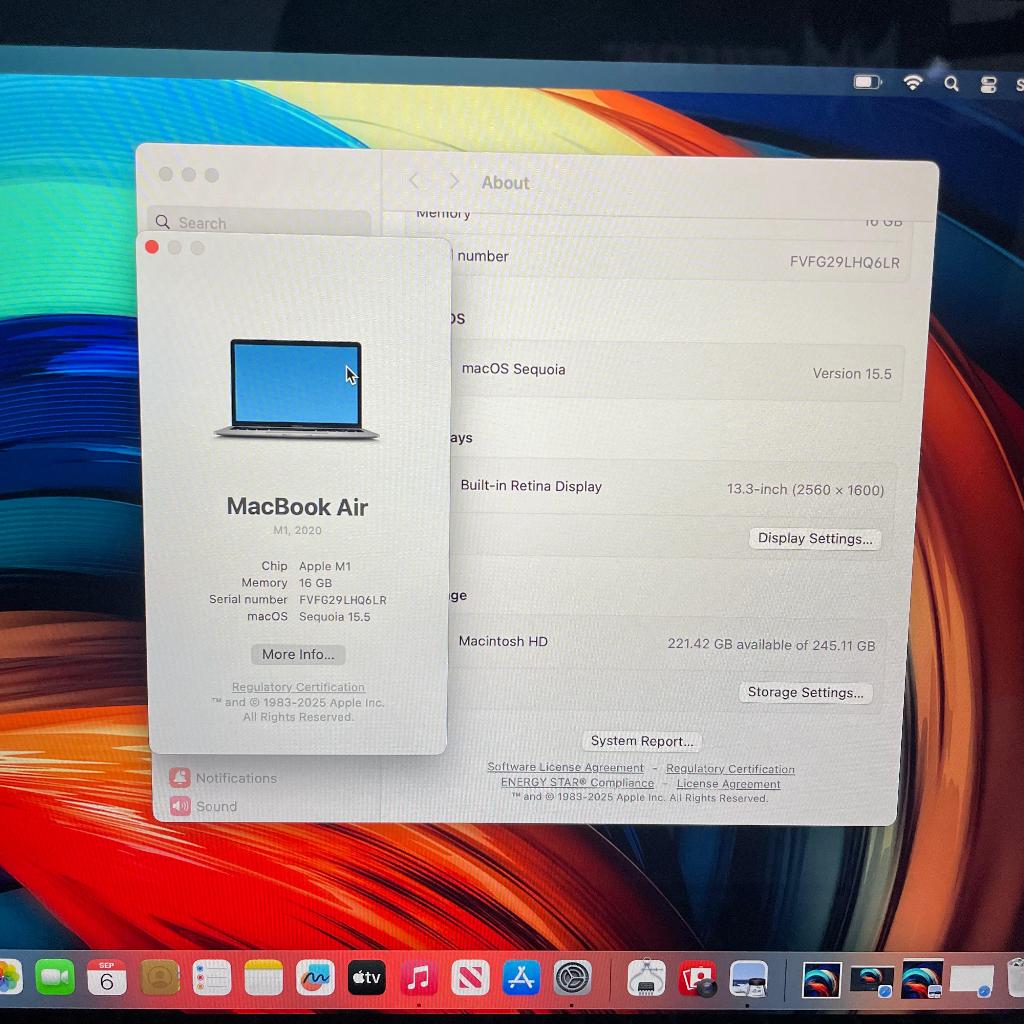Open the News app in Dock
The width and height of the screenshot is (1024, 1024).
coord(470,977)
